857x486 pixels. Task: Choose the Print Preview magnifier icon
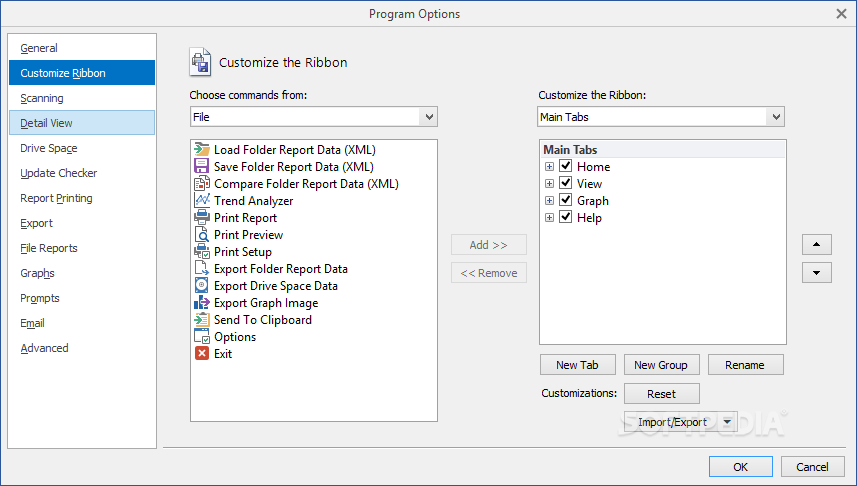(202, 234)
